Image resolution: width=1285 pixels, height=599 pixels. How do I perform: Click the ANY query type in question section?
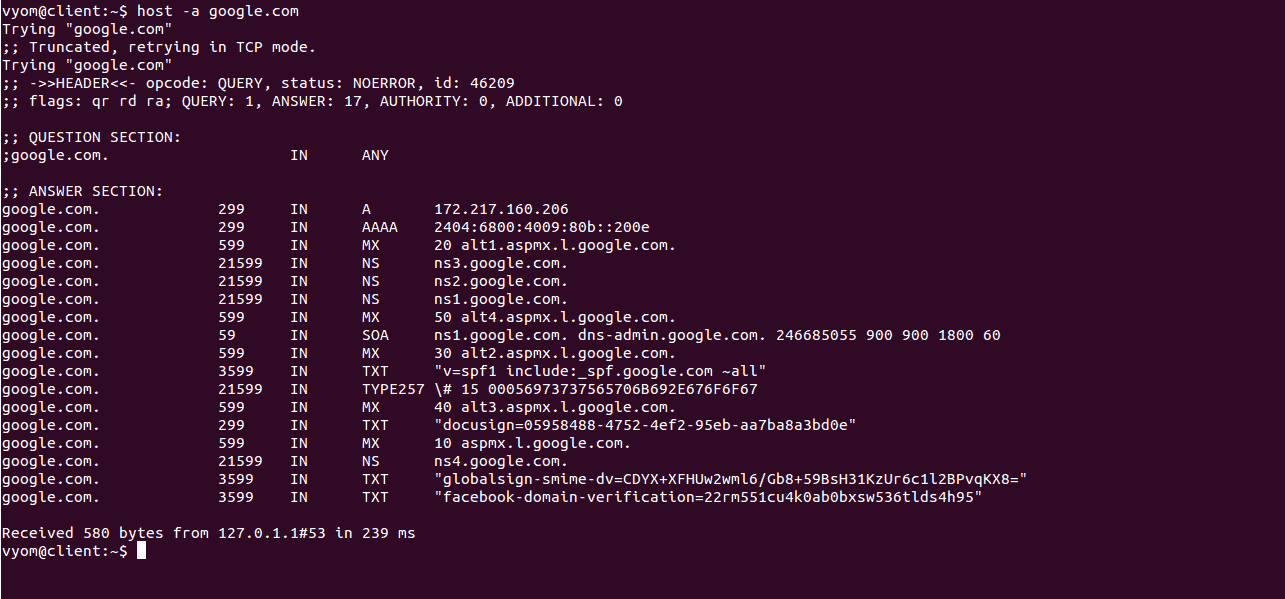point(375,155)
